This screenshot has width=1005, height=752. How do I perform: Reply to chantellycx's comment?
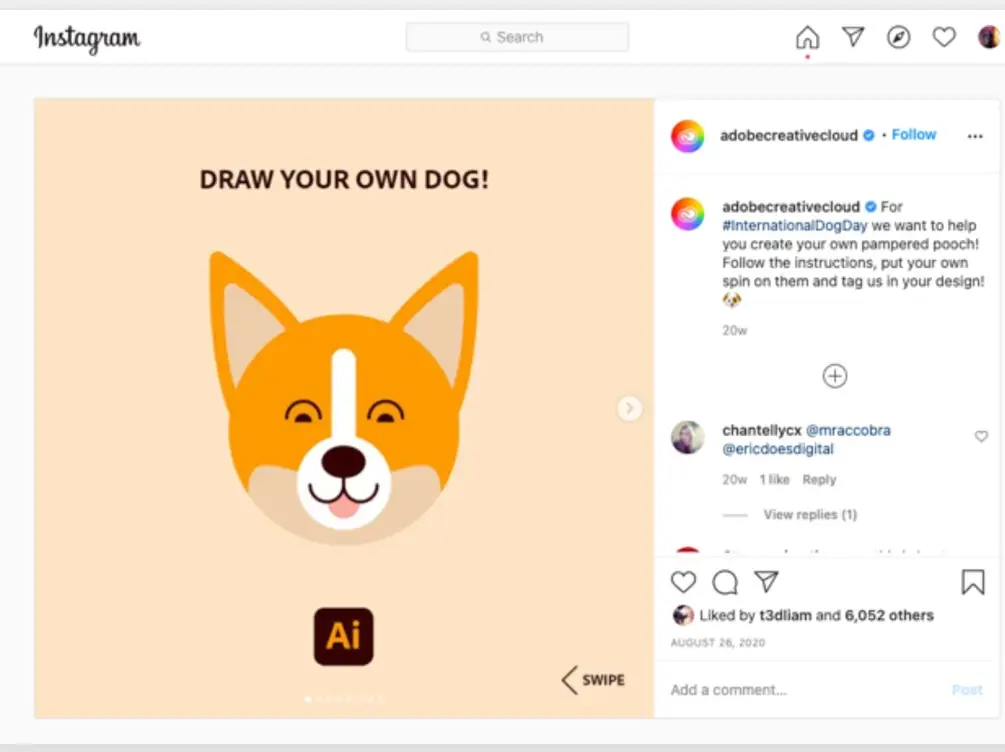click(819, 480)
